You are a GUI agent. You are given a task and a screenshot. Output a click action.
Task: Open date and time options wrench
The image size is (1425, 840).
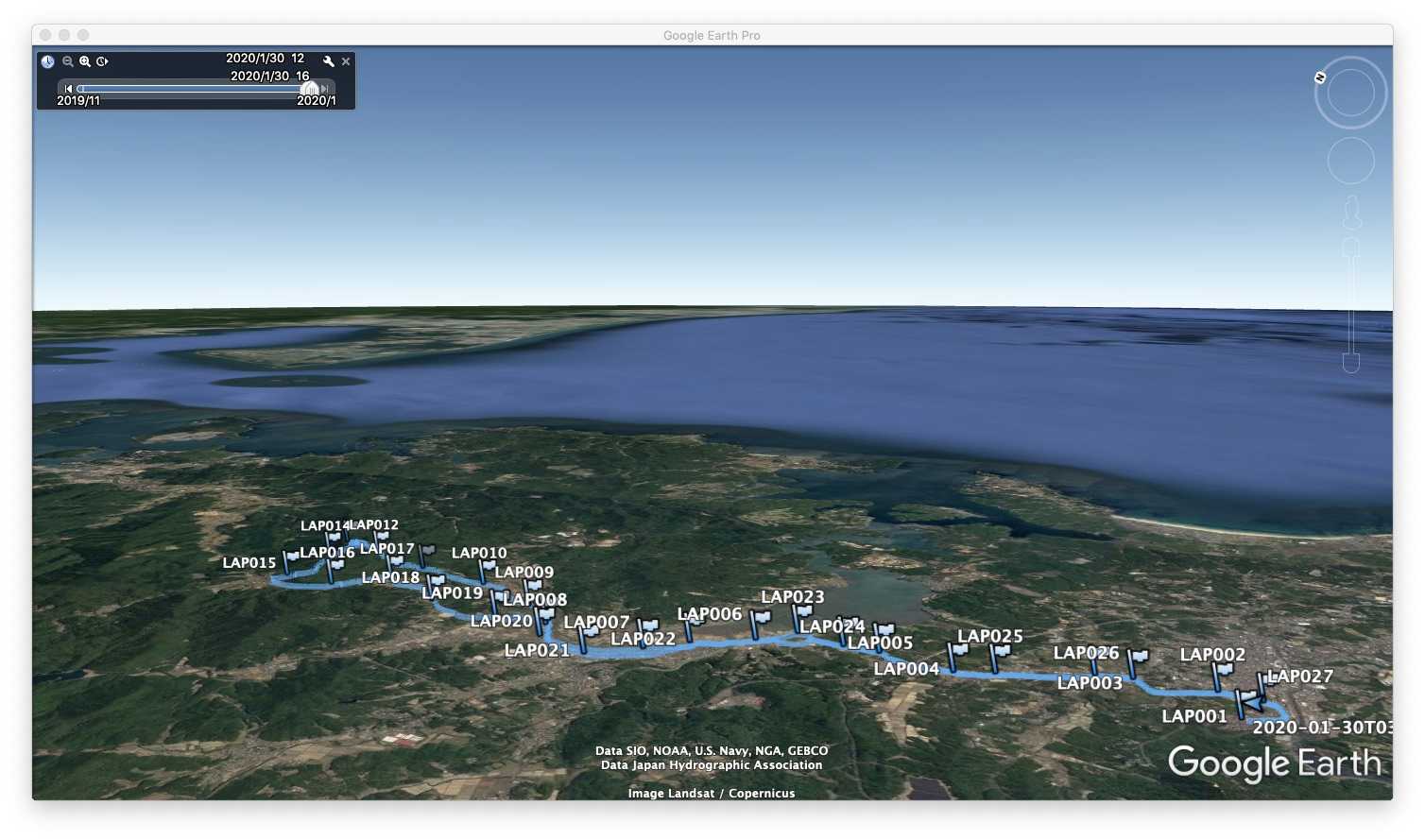coord(328,61)
